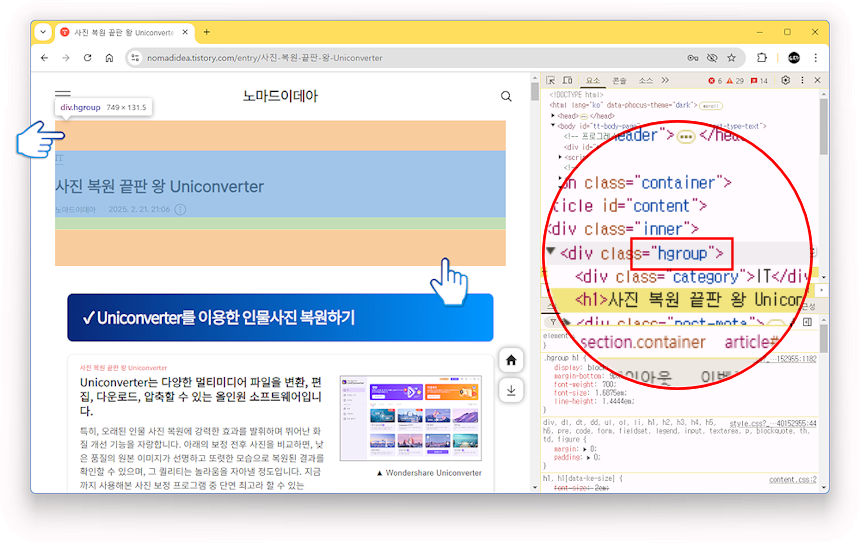
Task: Click the browser forward arrow
Action: (x=66, y=58)
